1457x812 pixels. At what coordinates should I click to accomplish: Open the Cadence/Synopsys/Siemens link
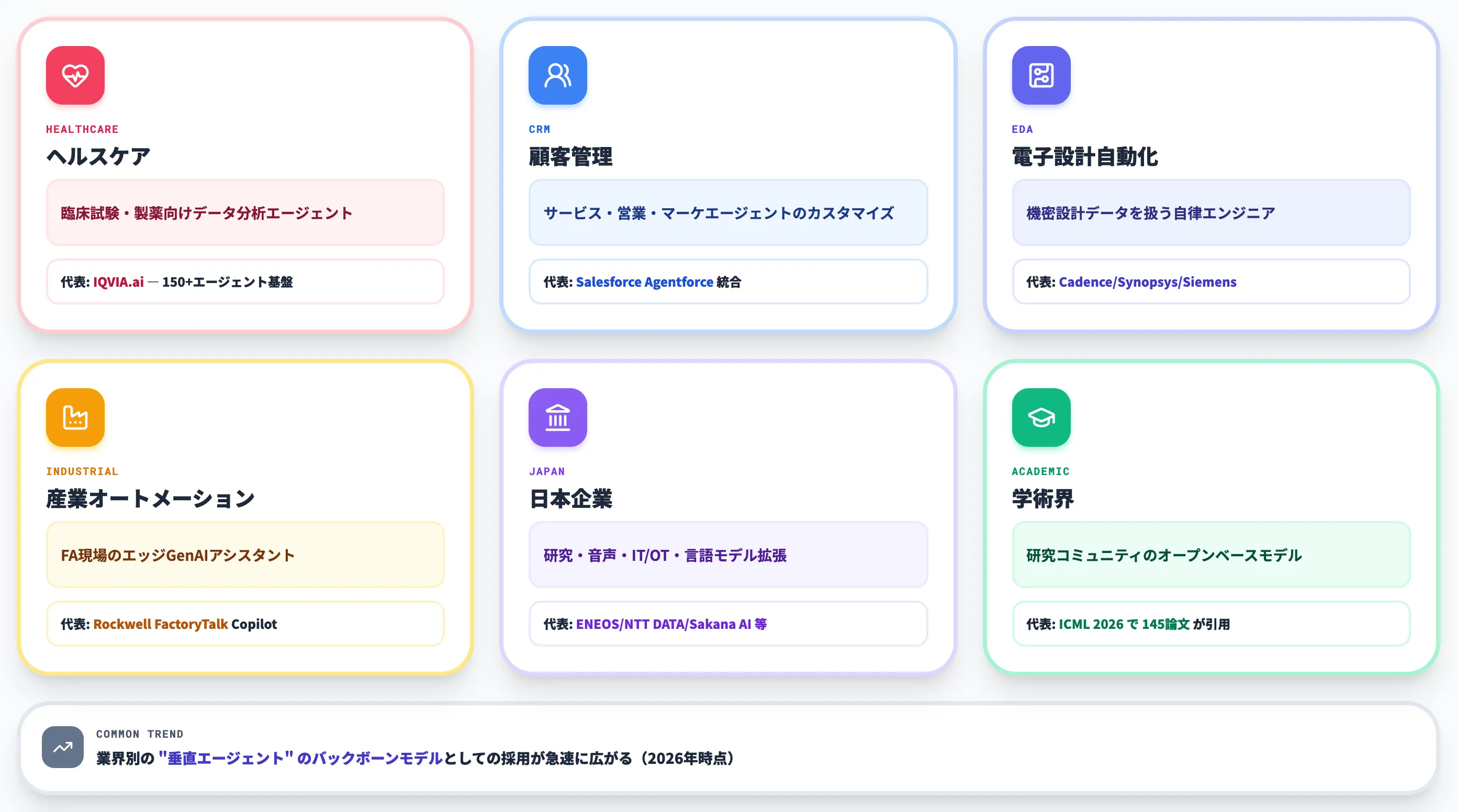(x=1147, y=281)
